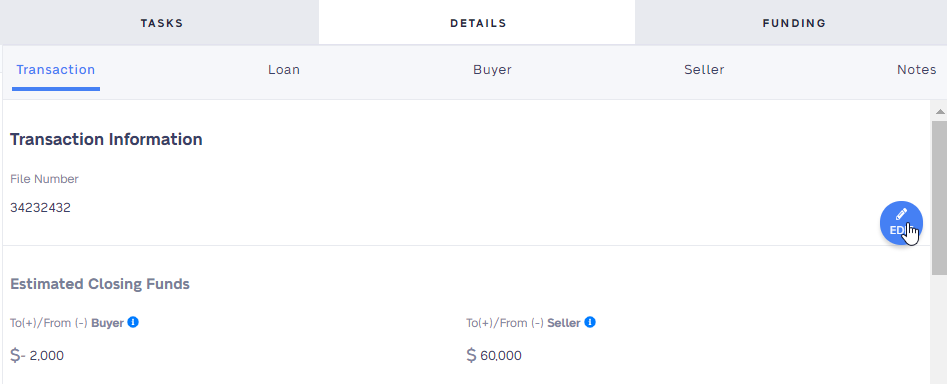Click the File Number label
This screenshot has height=384, width=947.
coord(44,179)
